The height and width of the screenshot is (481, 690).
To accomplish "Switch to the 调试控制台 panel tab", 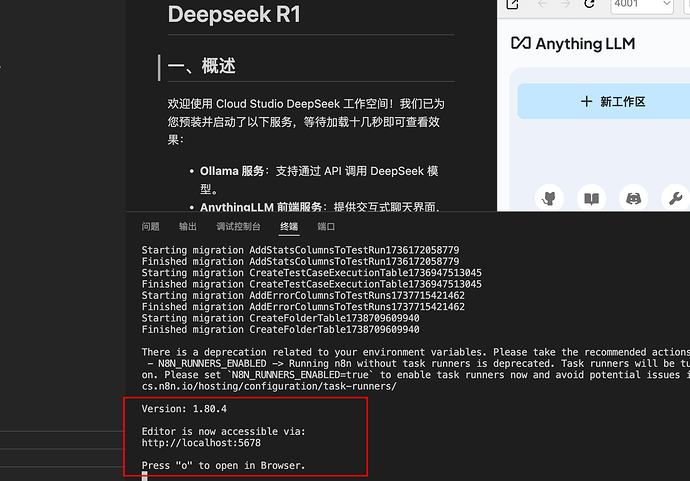I will coord(239,227).
